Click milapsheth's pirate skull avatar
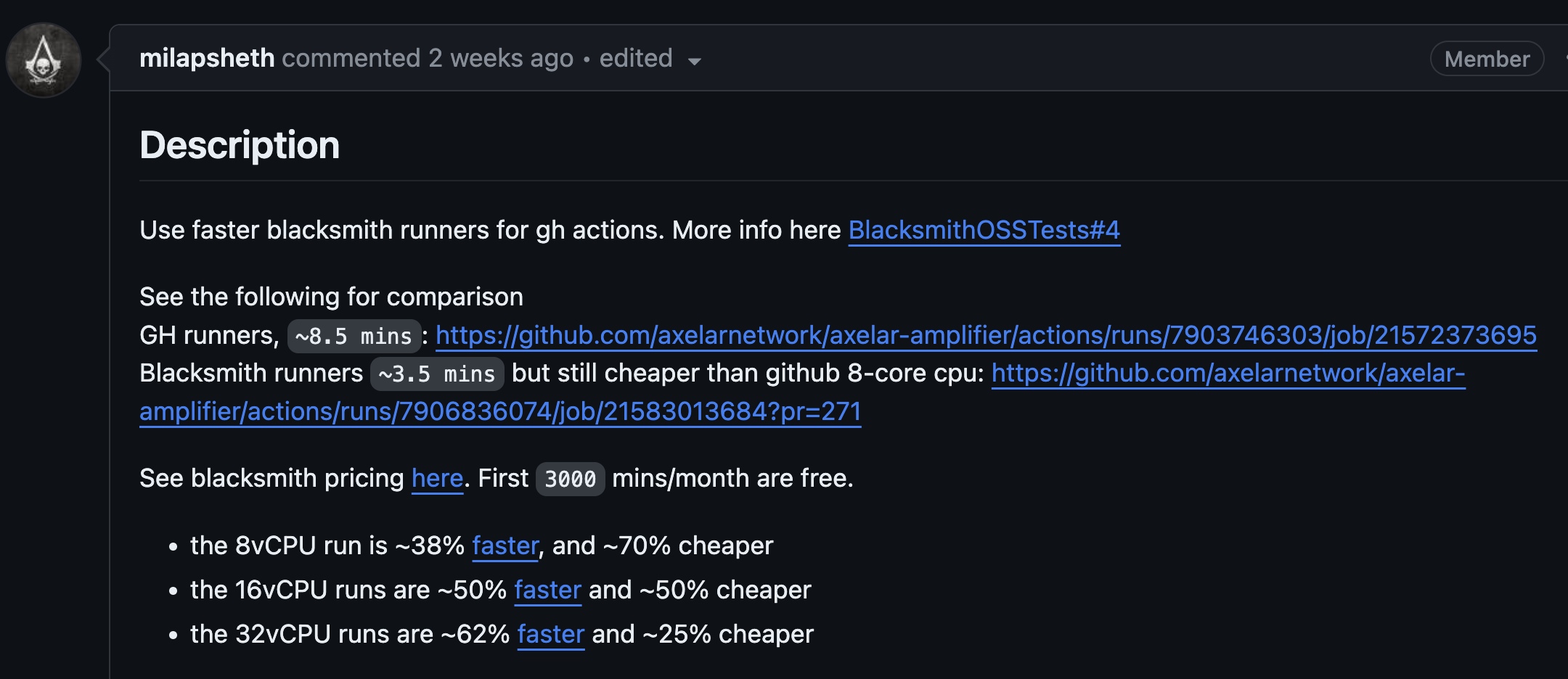This screenshot has width=1568, height=679. 44,60
